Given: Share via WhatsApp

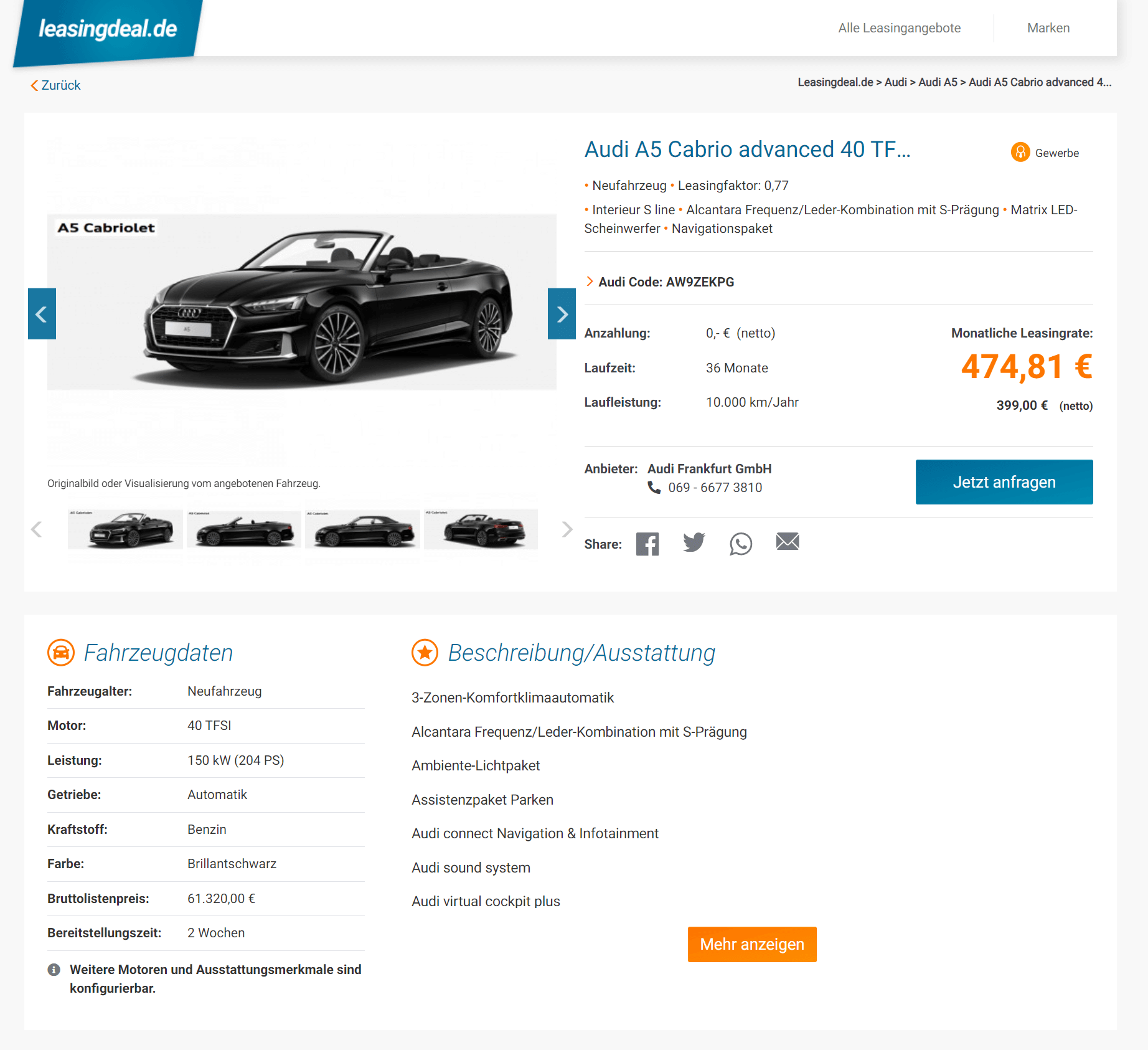Looking at the screenshot, I should [x=741, y=544].
